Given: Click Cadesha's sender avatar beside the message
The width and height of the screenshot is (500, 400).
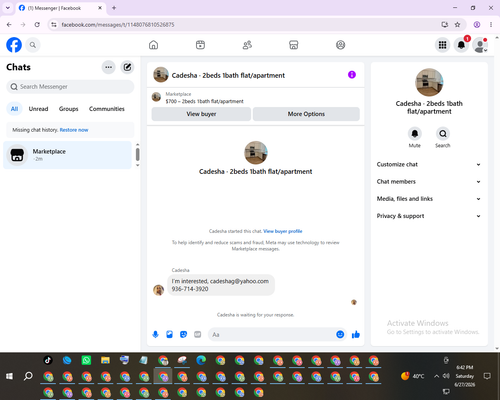Looking at the screenshot, I should click(158, 290).
